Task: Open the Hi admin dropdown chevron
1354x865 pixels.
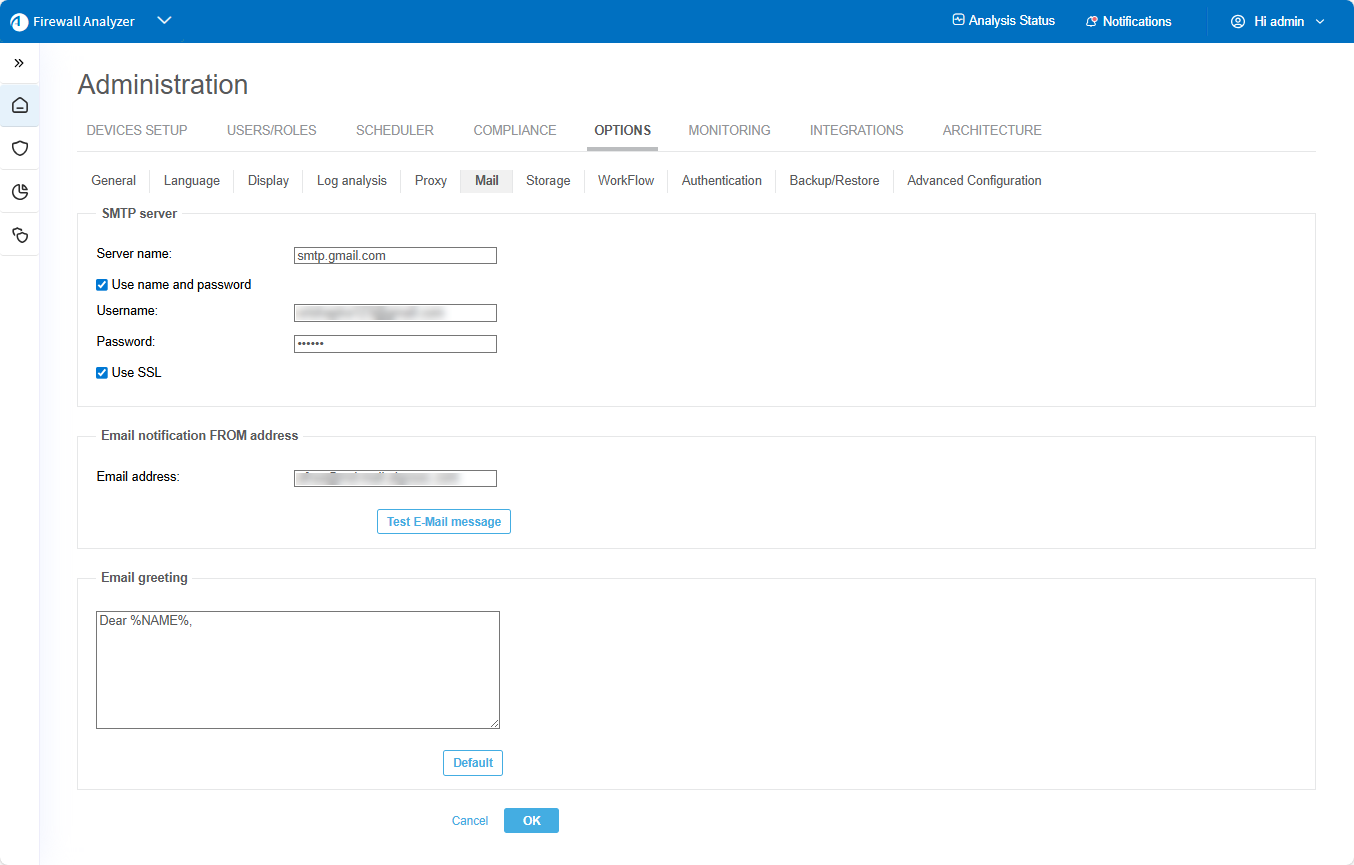Action: (x=1320, y=22)
